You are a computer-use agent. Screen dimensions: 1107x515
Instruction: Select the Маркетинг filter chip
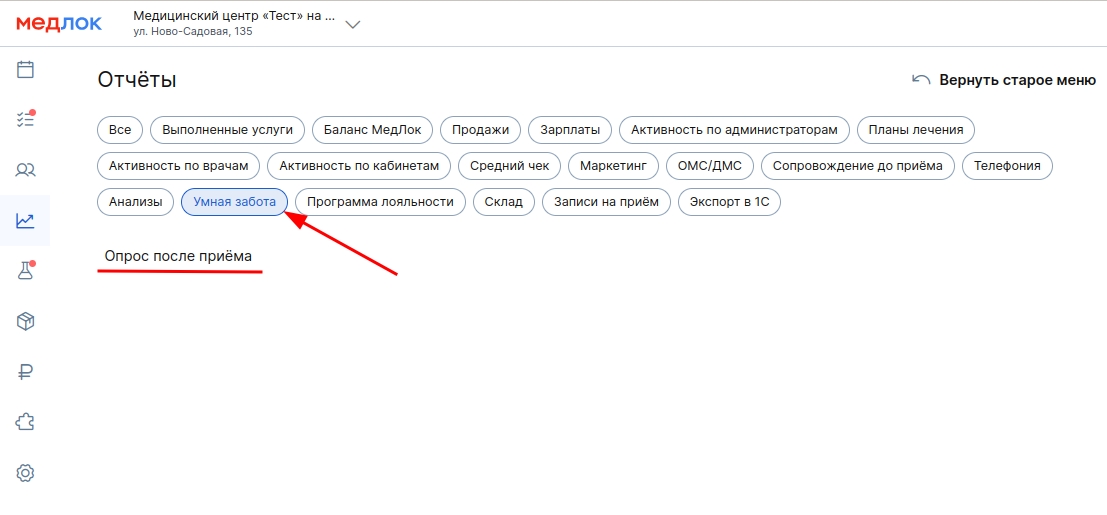point(614,166)
